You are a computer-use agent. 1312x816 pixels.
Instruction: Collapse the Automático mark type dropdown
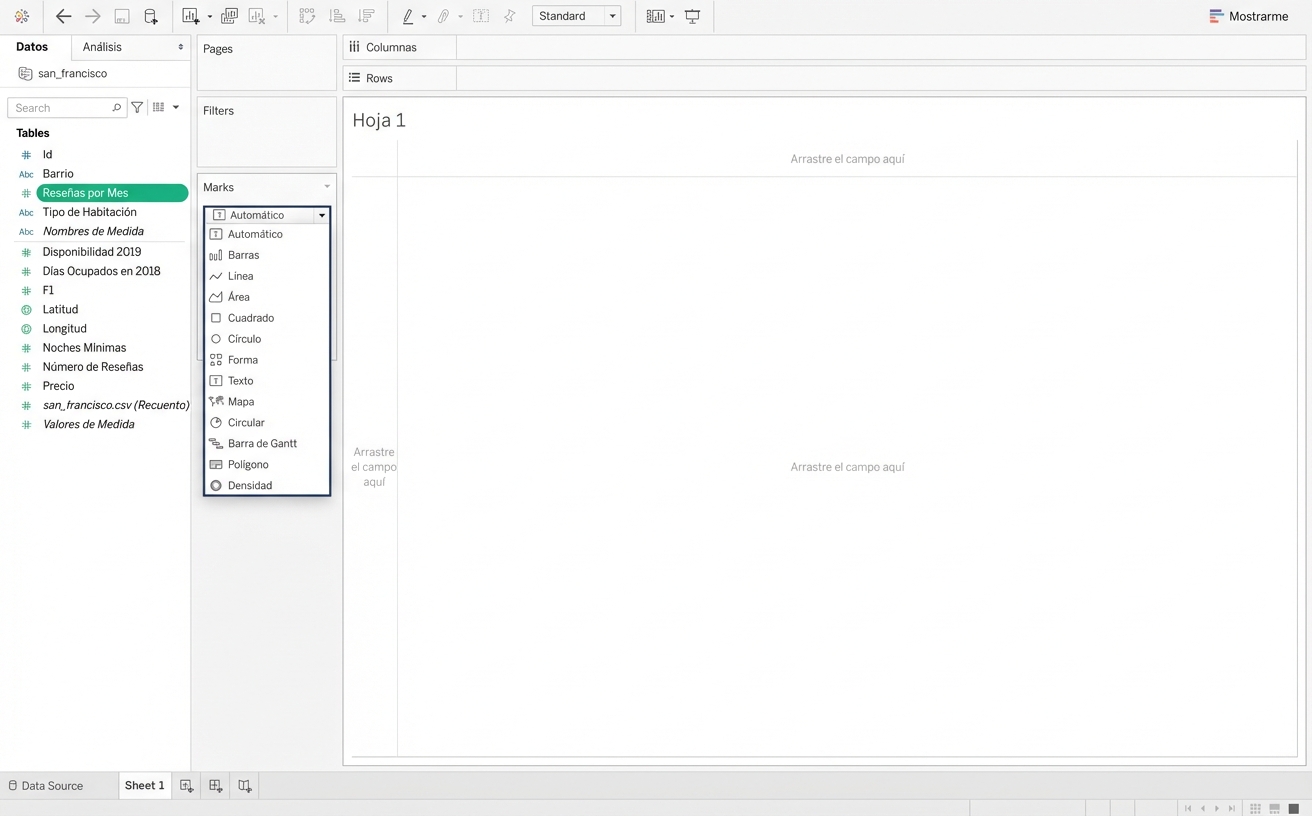click(x=321, y=215)
